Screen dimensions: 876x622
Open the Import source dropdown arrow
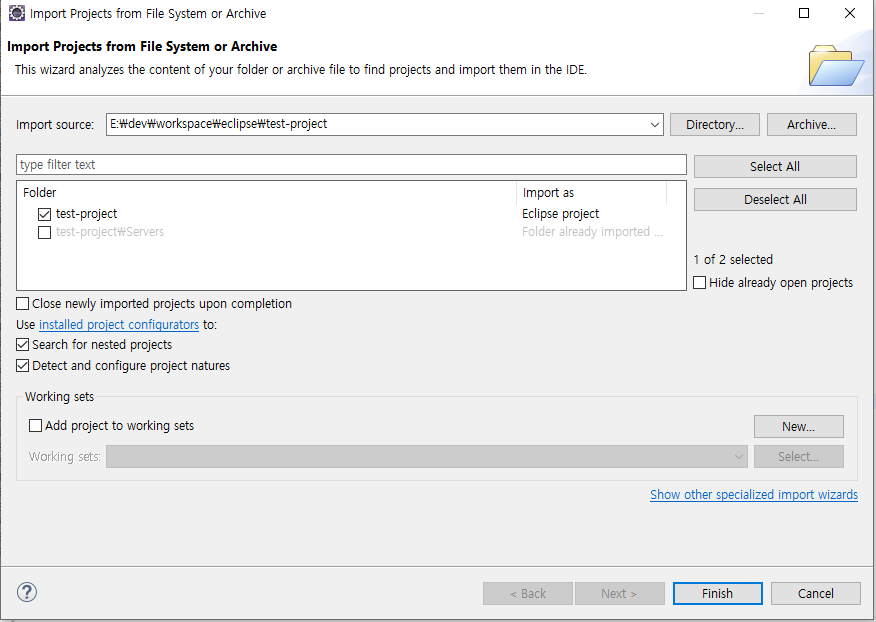point(655,125)
